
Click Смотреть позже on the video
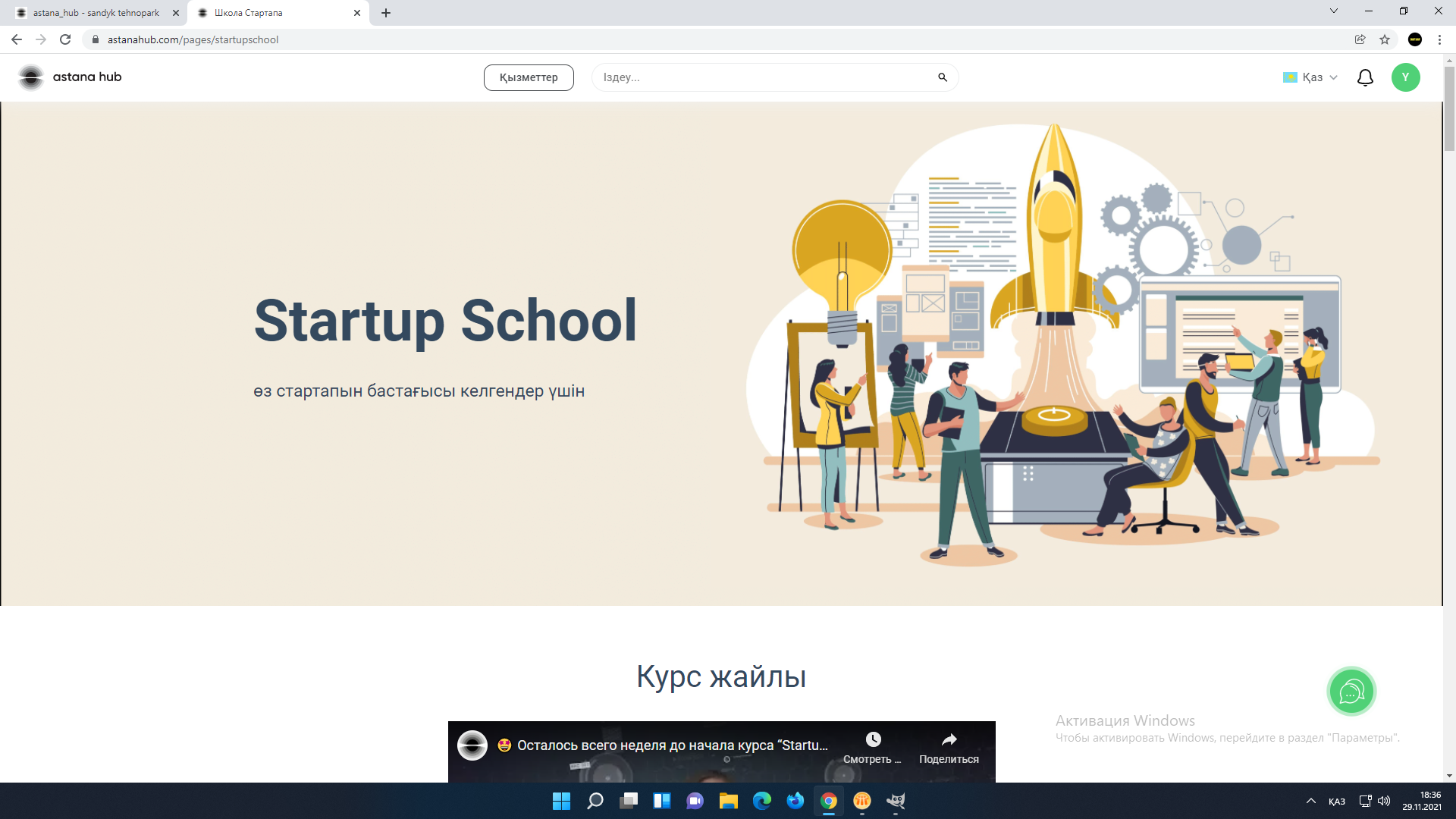pyautogui.click(x=873, y=748)
